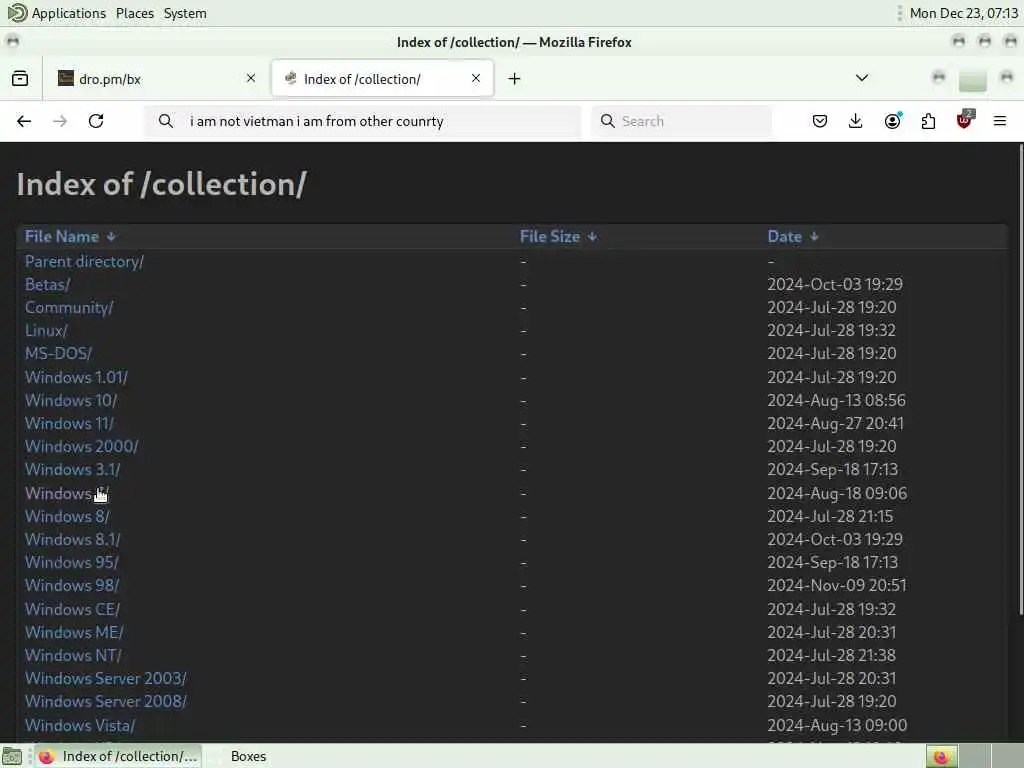Viewport: 1024px width, 768px height.
Task: Open the Windows 2000/ folder
Action: pyautogui.click(x=82, y=446)
